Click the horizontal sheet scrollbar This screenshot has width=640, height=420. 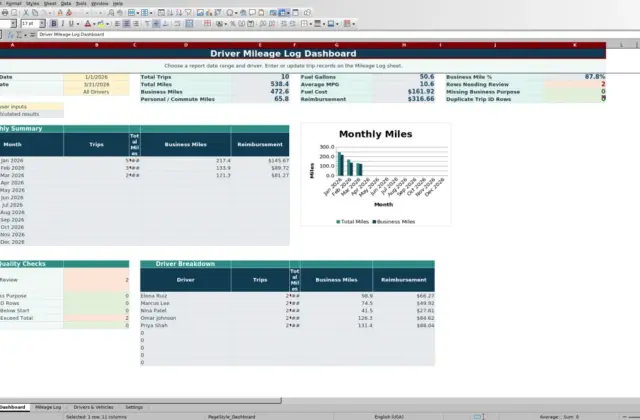point(140,401)
